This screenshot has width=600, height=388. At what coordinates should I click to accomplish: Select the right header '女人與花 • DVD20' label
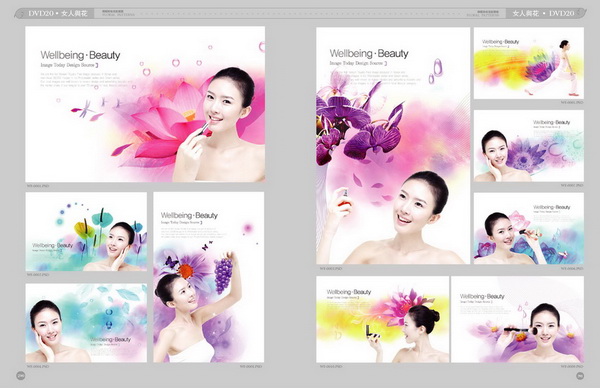pyautogui.click(x=543, y=13)
